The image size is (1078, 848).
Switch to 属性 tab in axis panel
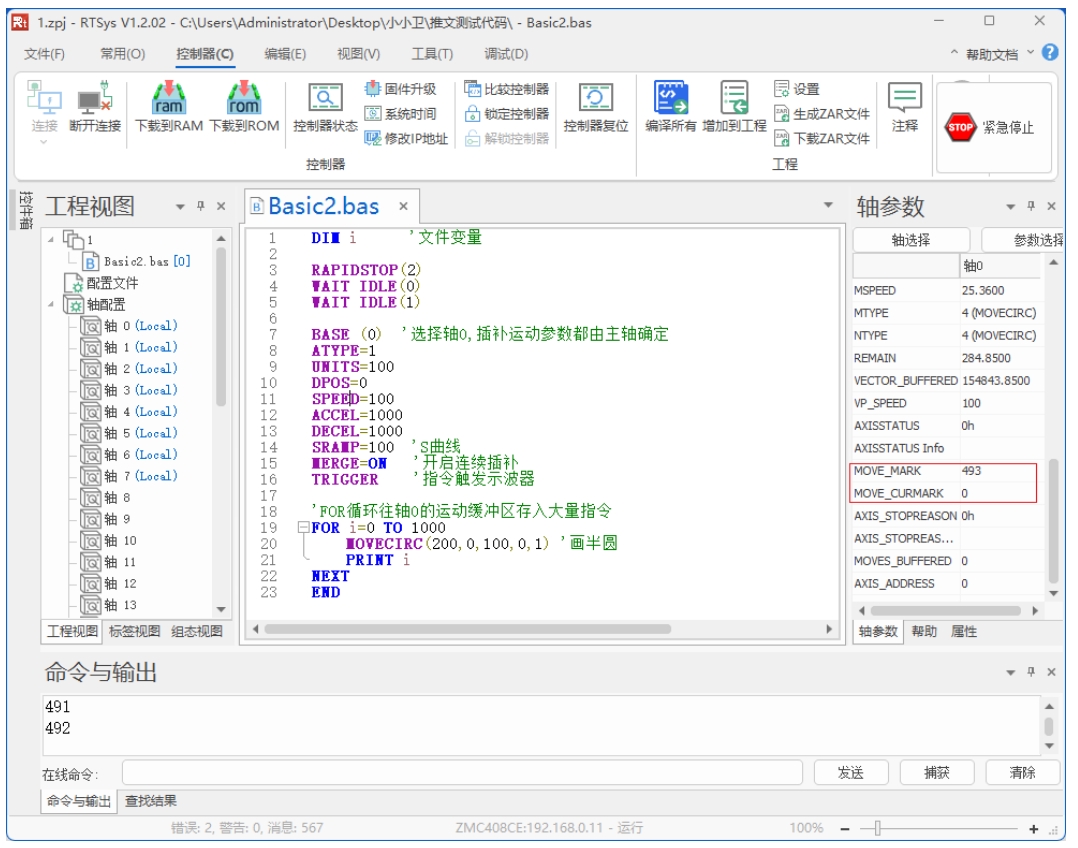[964, 631]
